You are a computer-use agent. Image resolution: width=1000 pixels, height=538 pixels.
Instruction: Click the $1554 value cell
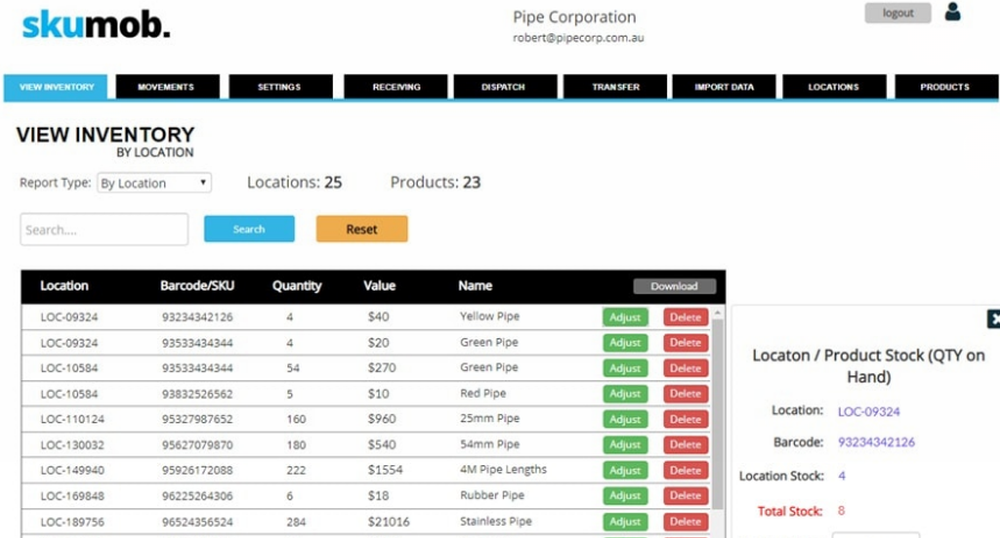coord(385,470)
